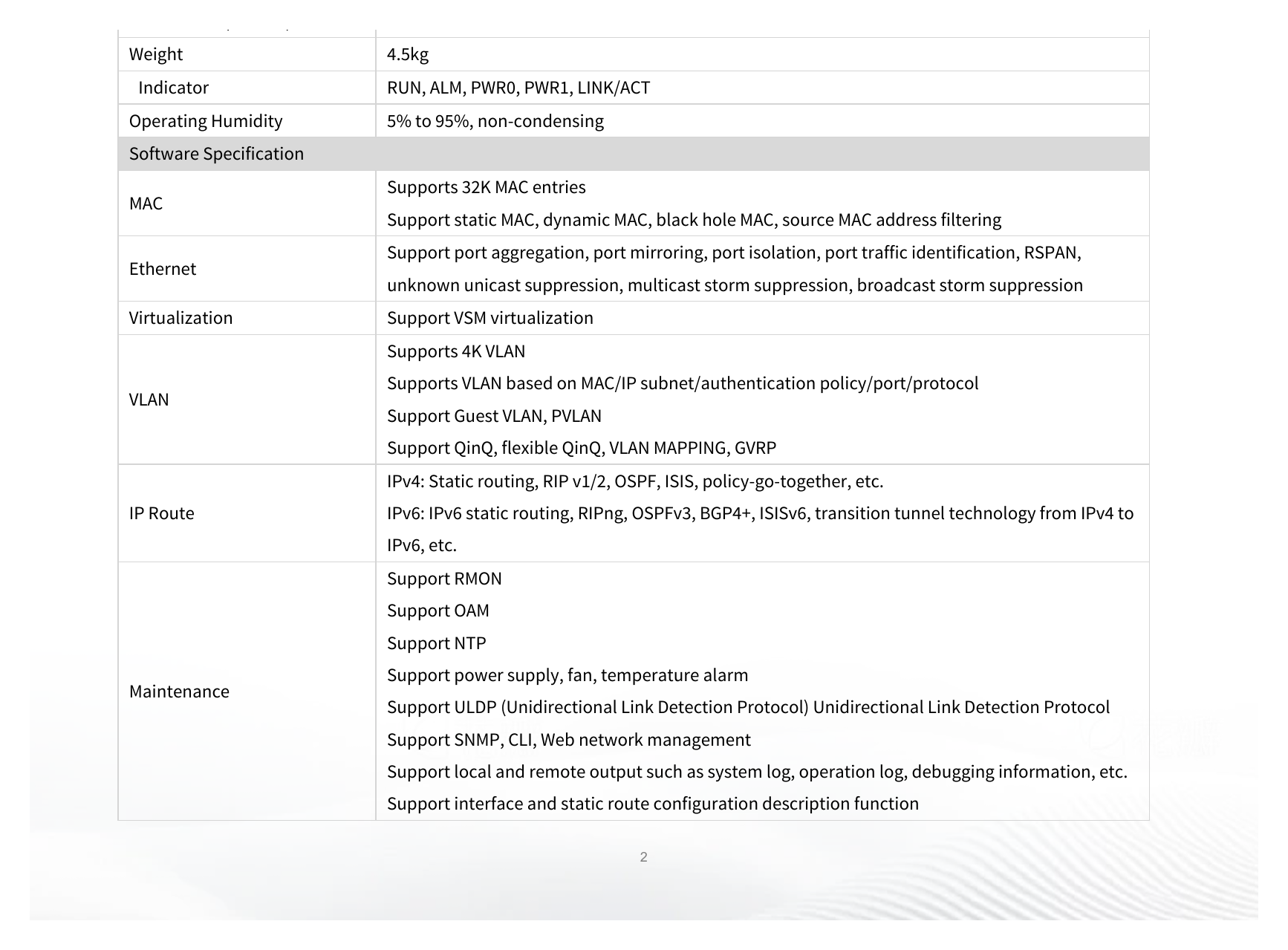1288x950 pixels.
Task: Select the Supports 32K MAC entries line
Action: [x=486, y=187]
